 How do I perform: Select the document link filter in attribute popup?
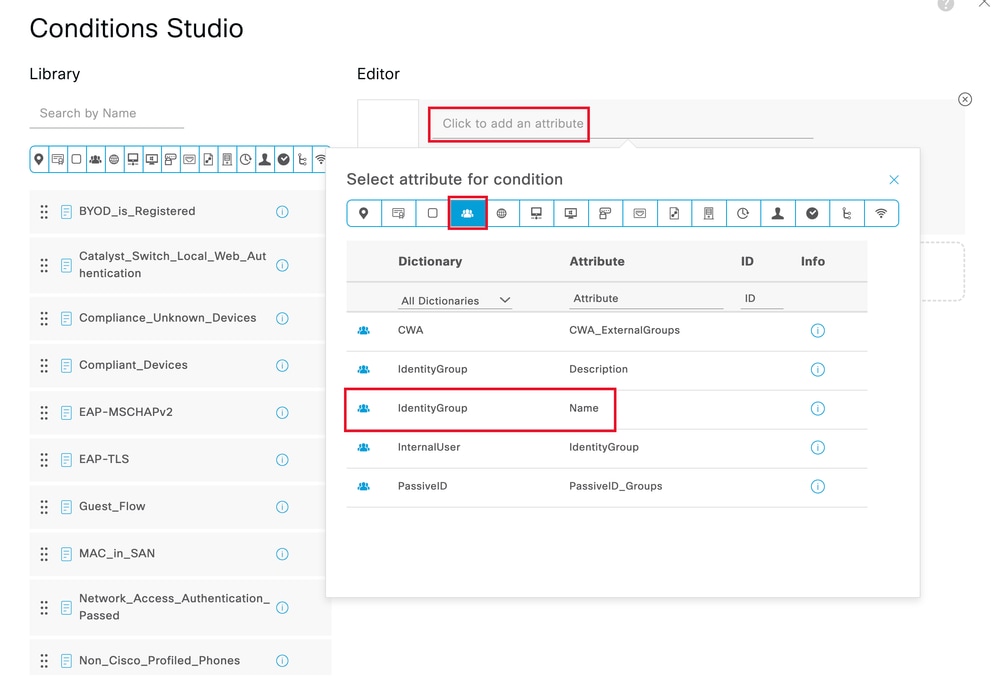[x=674, y=213]
